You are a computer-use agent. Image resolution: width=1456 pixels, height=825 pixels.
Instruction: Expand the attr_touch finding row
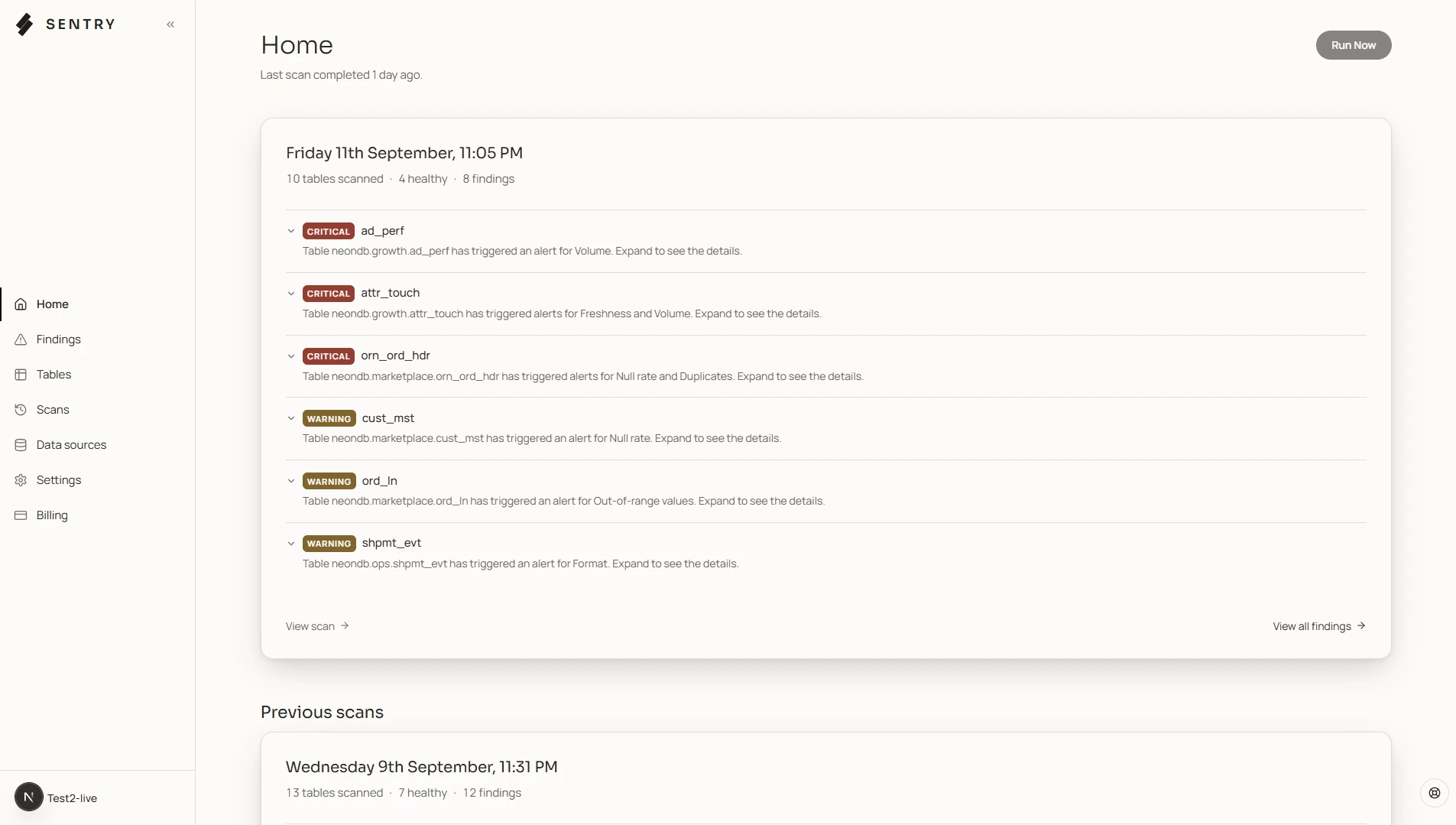tap(825, 304)
